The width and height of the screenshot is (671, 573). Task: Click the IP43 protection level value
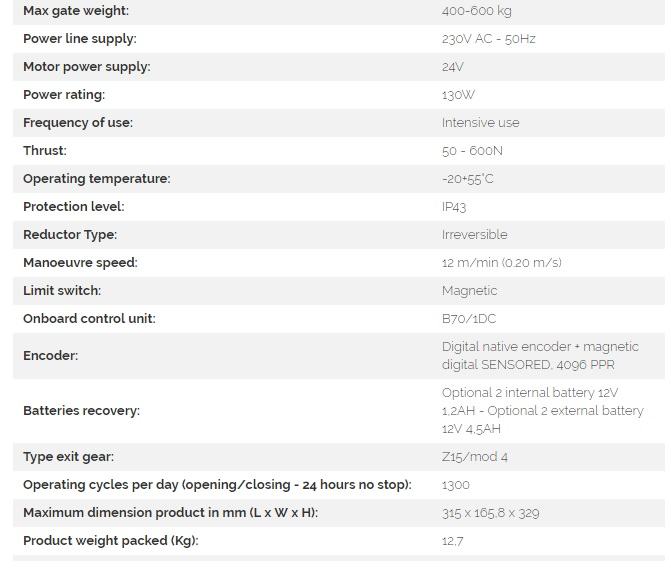point(454,207)
